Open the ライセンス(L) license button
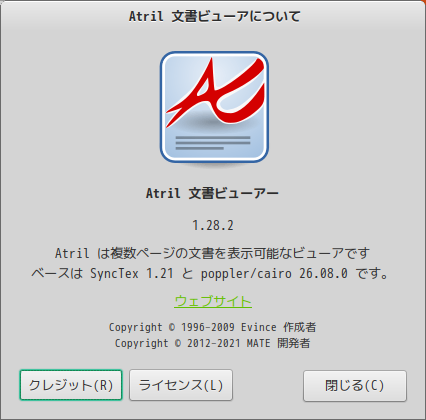 click(181, 385)
